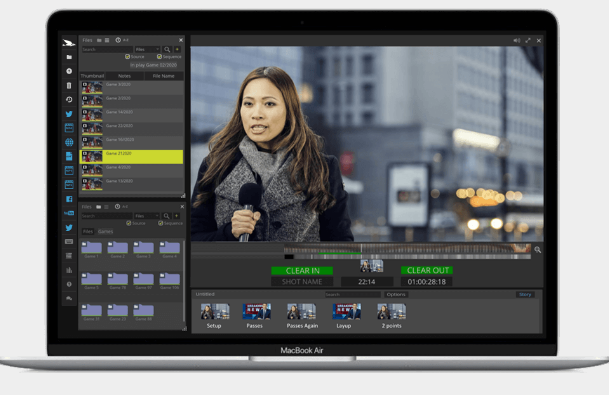This screenshot has width=609, height=395.
Task: Click the CLEAR IN button
Action: [302, 271]
